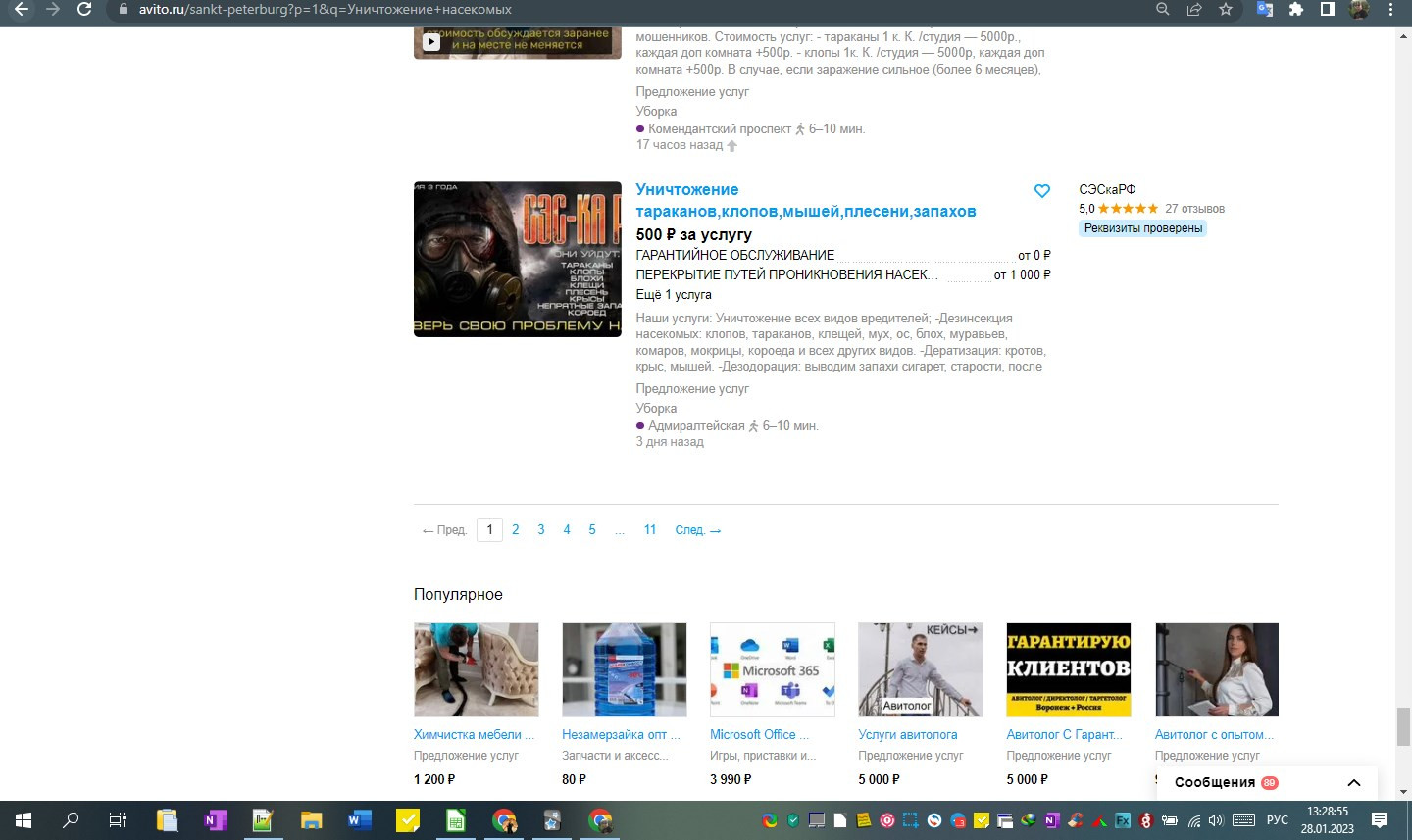The width and height of the screenshot is (1412, 840).
Task: Click the Адмиралтейская metro location
Action: tap(696, 426)
